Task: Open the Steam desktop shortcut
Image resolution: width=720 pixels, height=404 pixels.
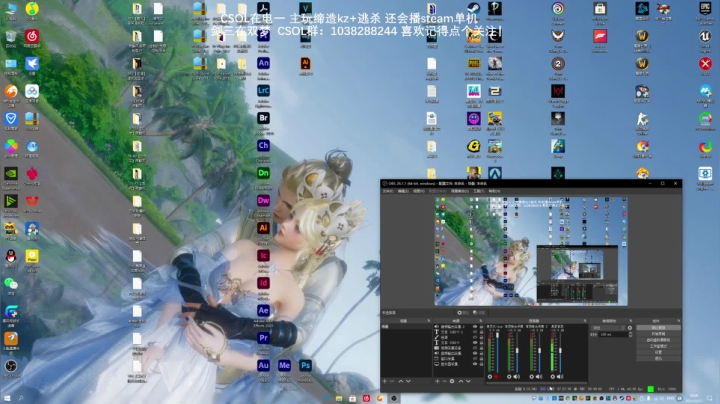Action: 473,8
